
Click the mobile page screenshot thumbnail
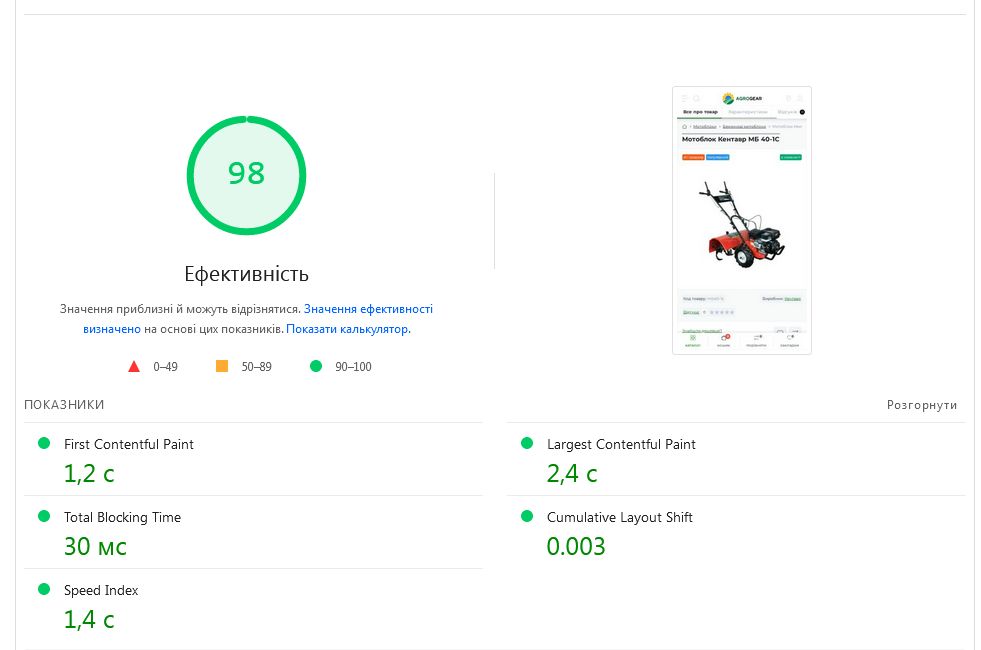[x=741, y=220]
